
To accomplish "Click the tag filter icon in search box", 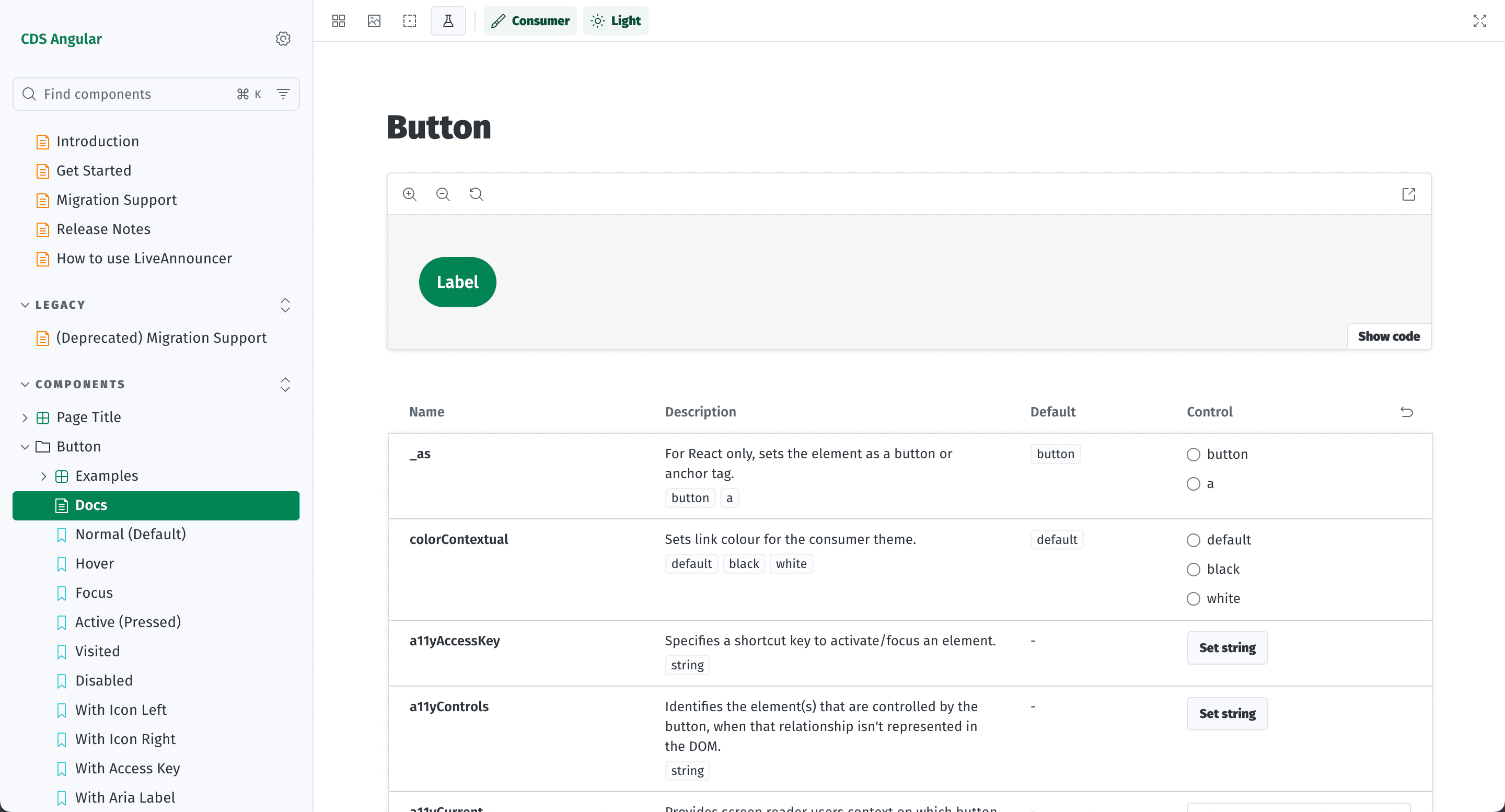I will pos(283,94).
